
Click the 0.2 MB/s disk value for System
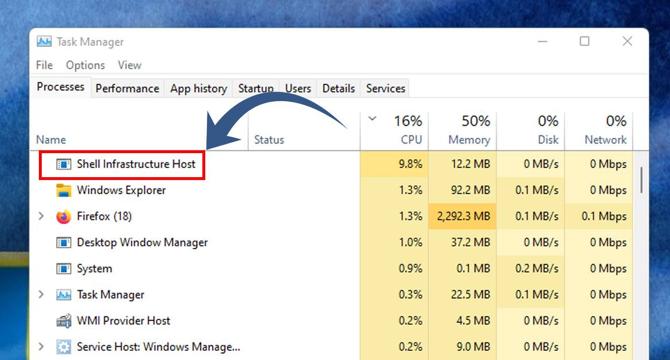(537, 269)
